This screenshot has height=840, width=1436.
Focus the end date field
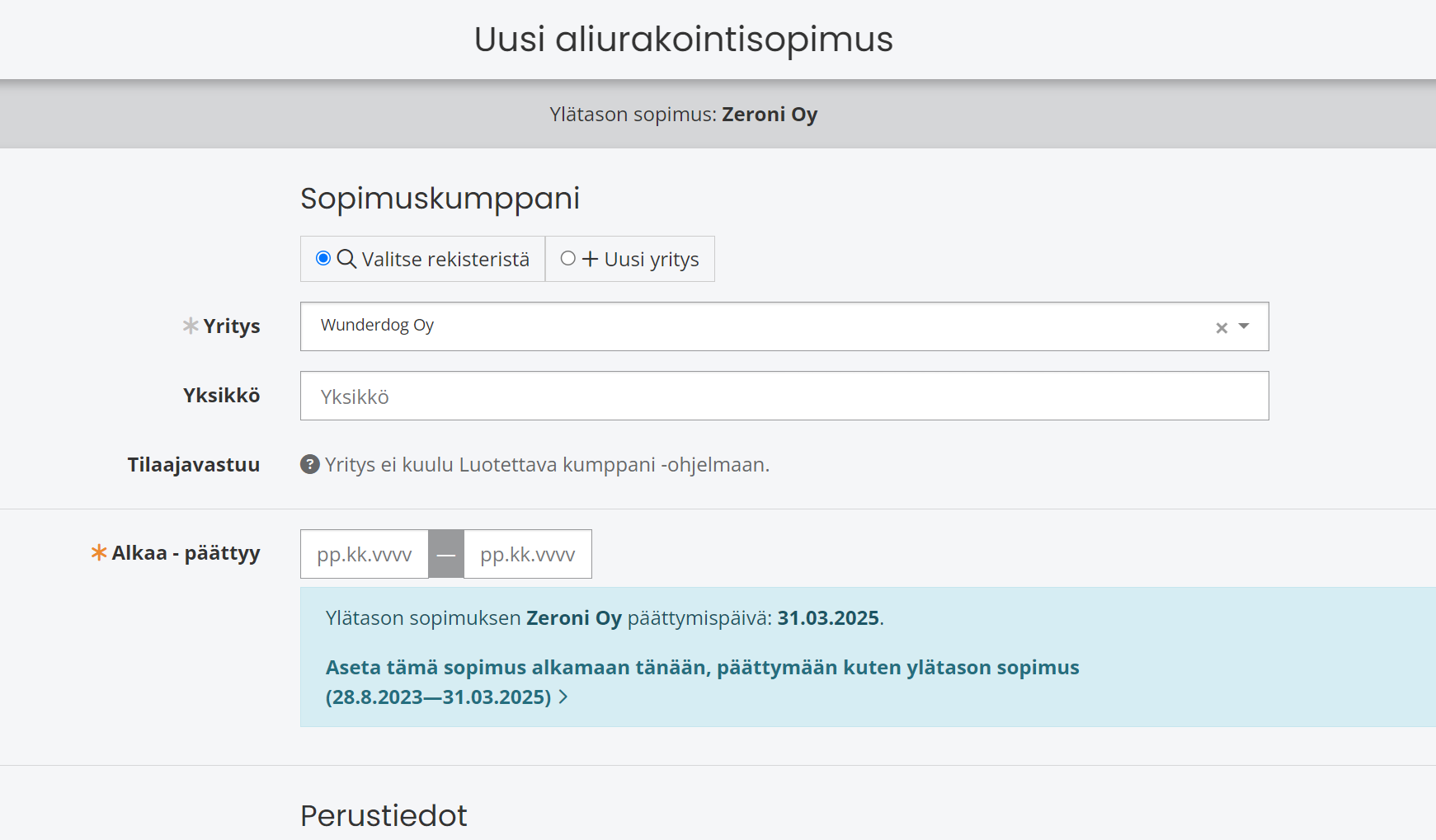528,554
